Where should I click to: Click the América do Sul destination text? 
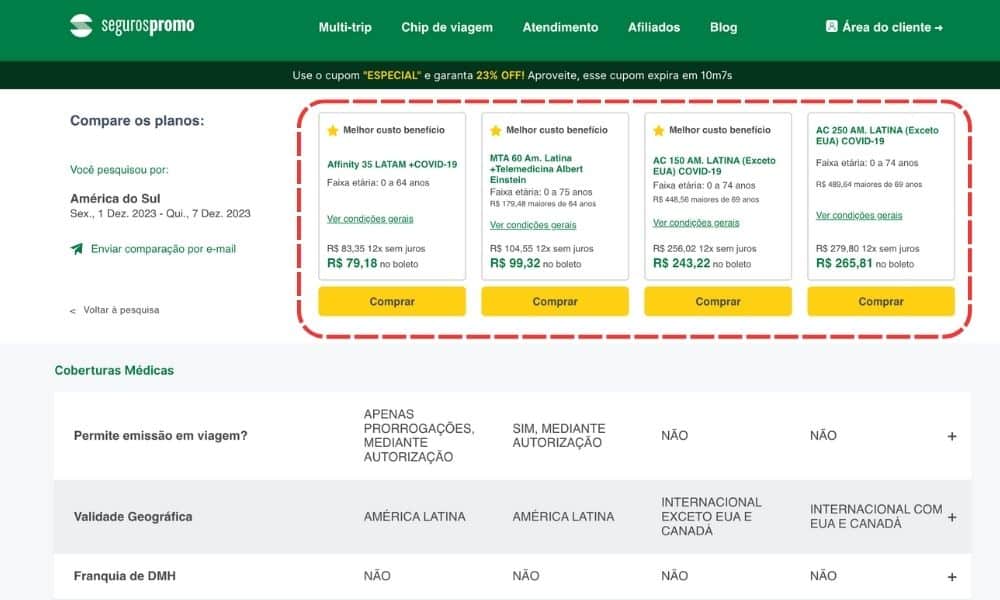click(115, 198)
